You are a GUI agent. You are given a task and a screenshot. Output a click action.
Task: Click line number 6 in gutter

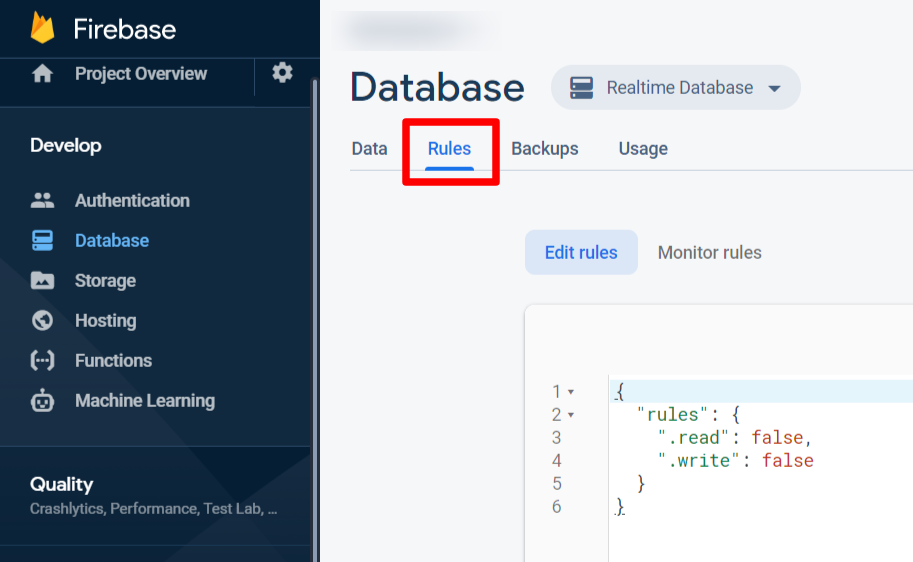click(557, 507)
